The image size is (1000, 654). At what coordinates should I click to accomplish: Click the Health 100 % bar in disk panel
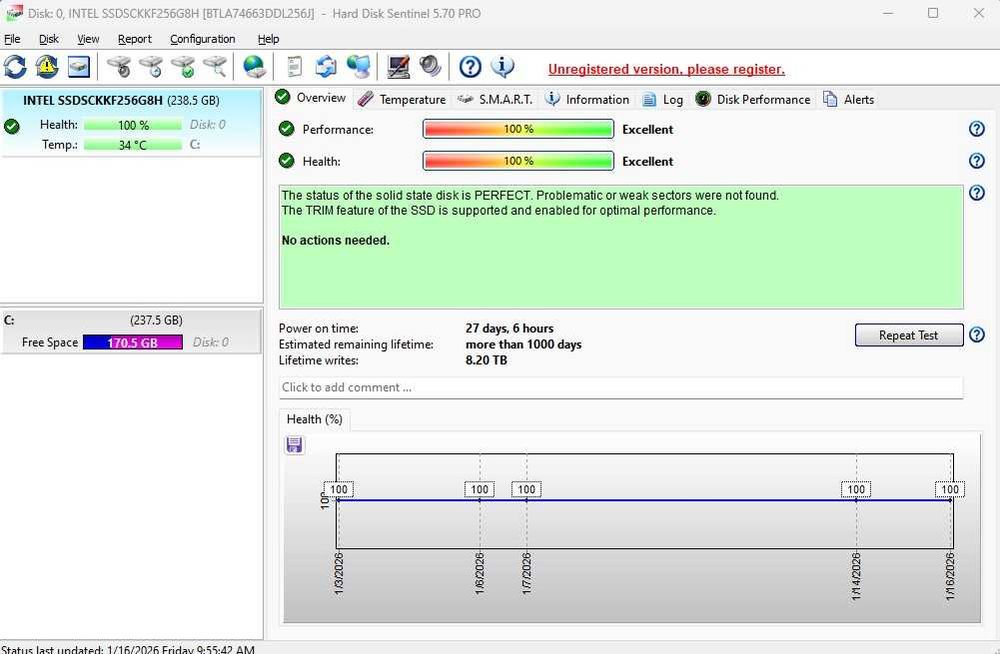tap(133, 124)
